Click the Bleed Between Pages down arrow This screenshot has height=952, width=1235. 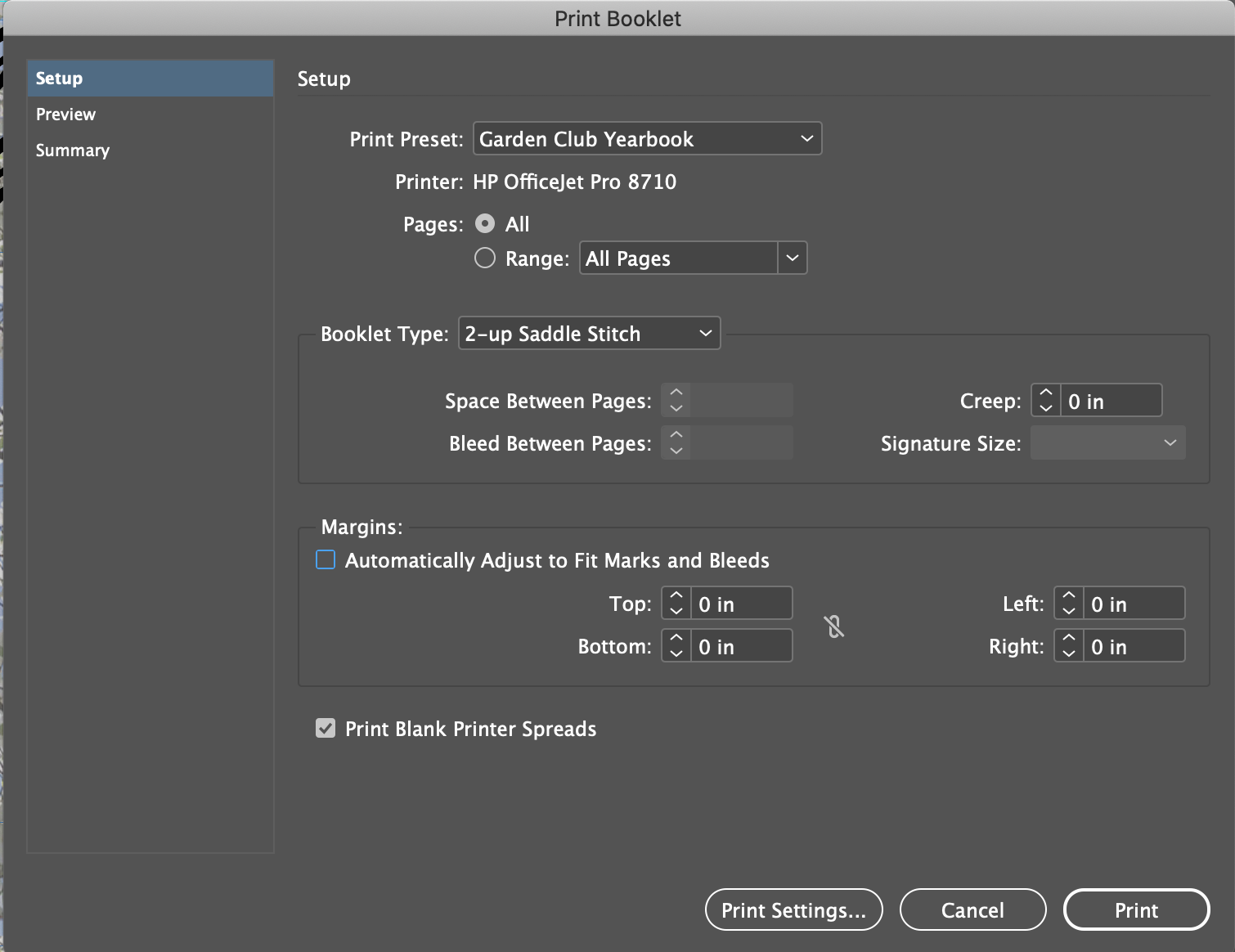[x=676, y=449]
